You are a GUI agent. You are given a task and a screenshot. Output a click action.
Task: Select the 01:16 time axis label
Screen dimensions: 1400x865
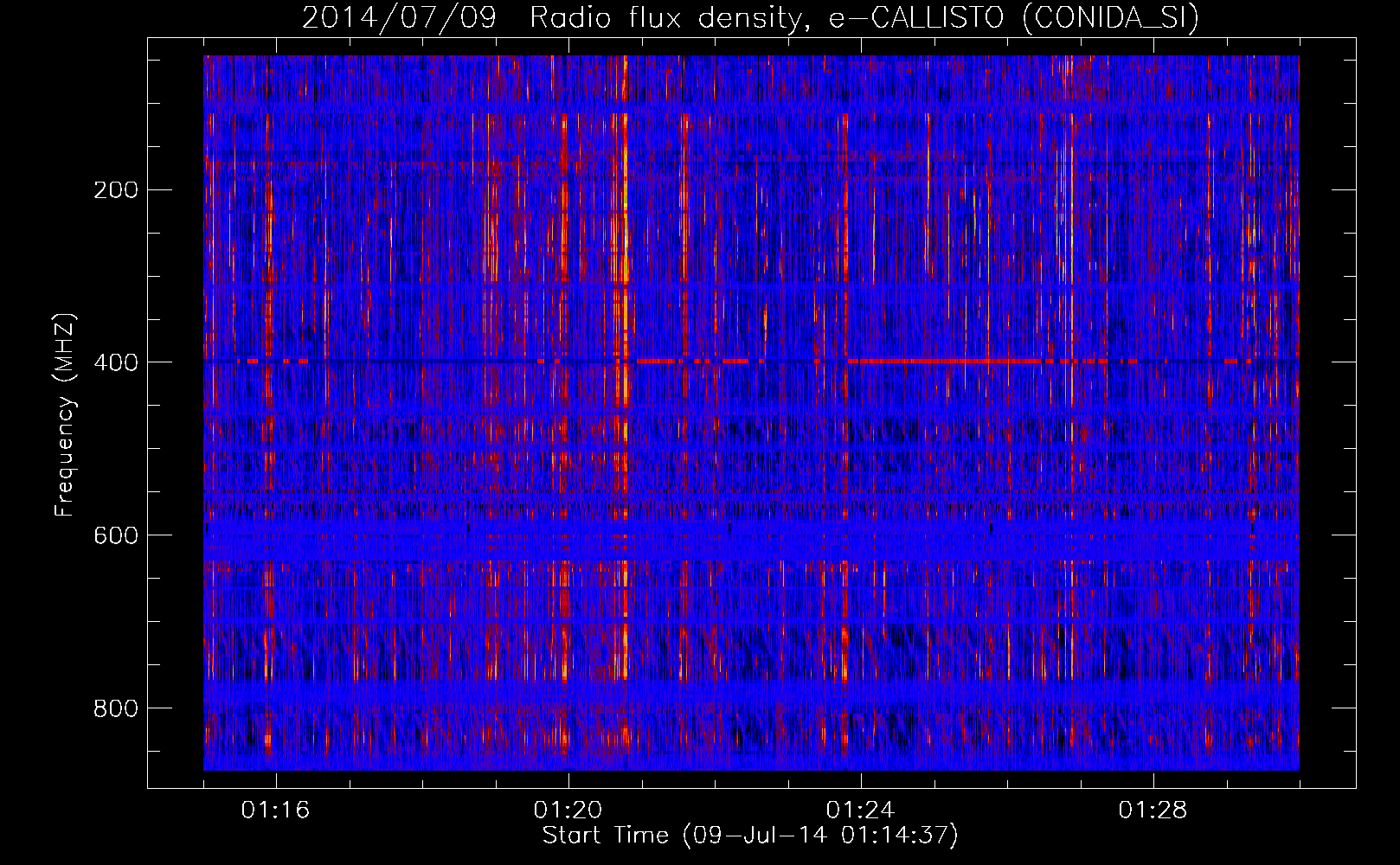click(x=275, y=811)
